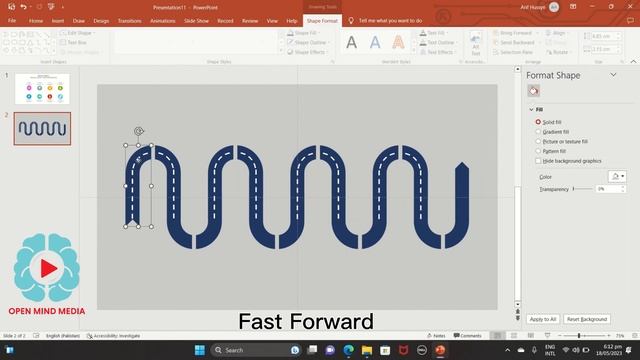
Task: Switch to the Transitions tab
Action: (129, 21)
